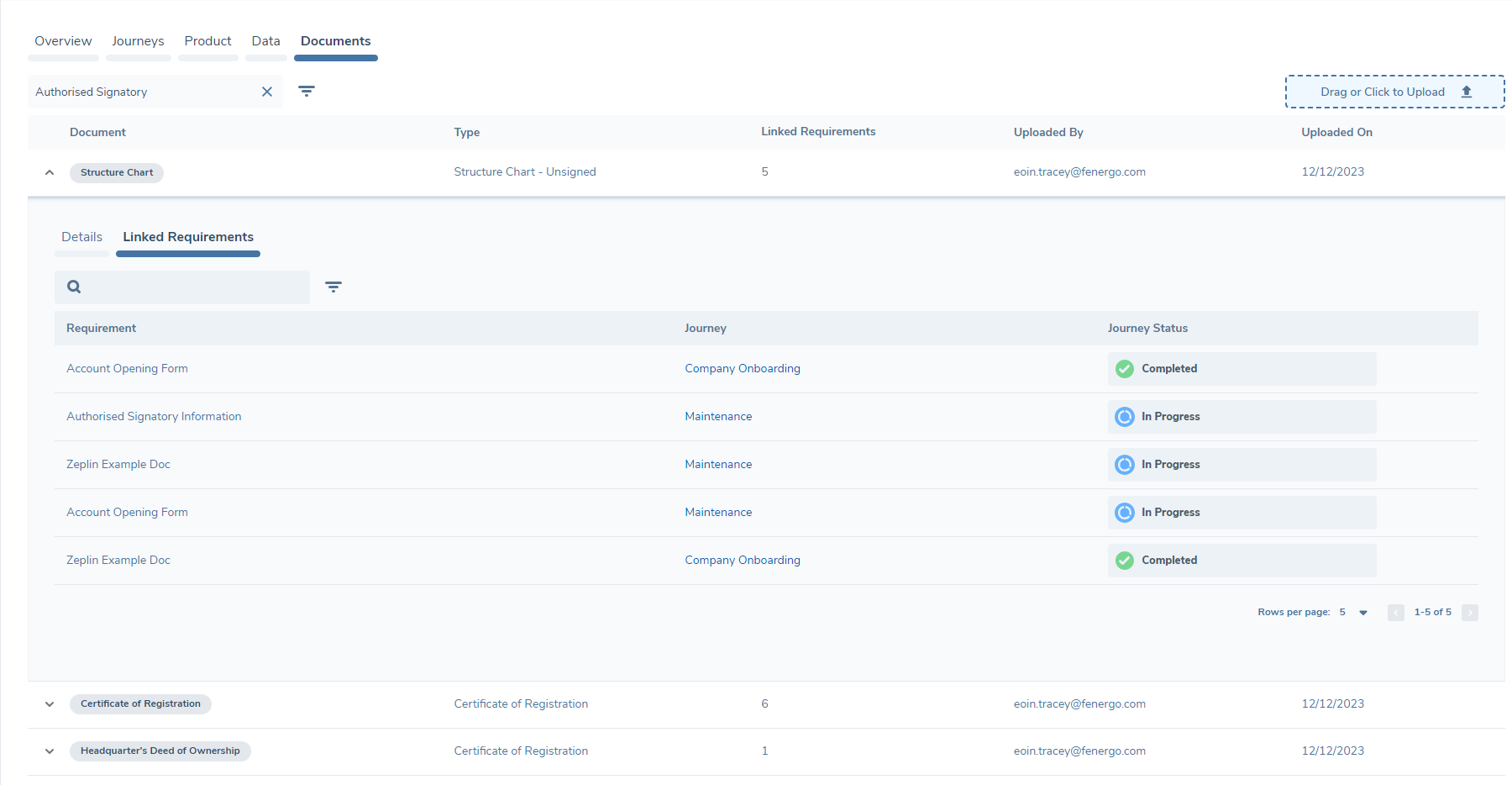Switch to the Overview tab
Viewport: 1512px width, 785px height.
[x=62, y=40]
